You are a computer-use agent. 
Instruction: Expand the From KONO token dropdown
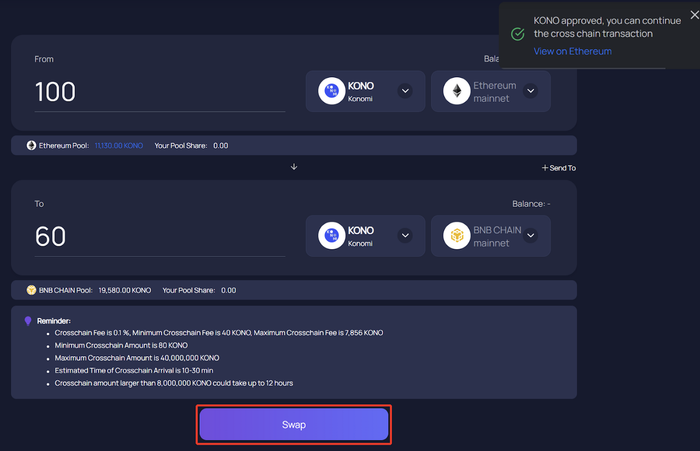[405, 91]
